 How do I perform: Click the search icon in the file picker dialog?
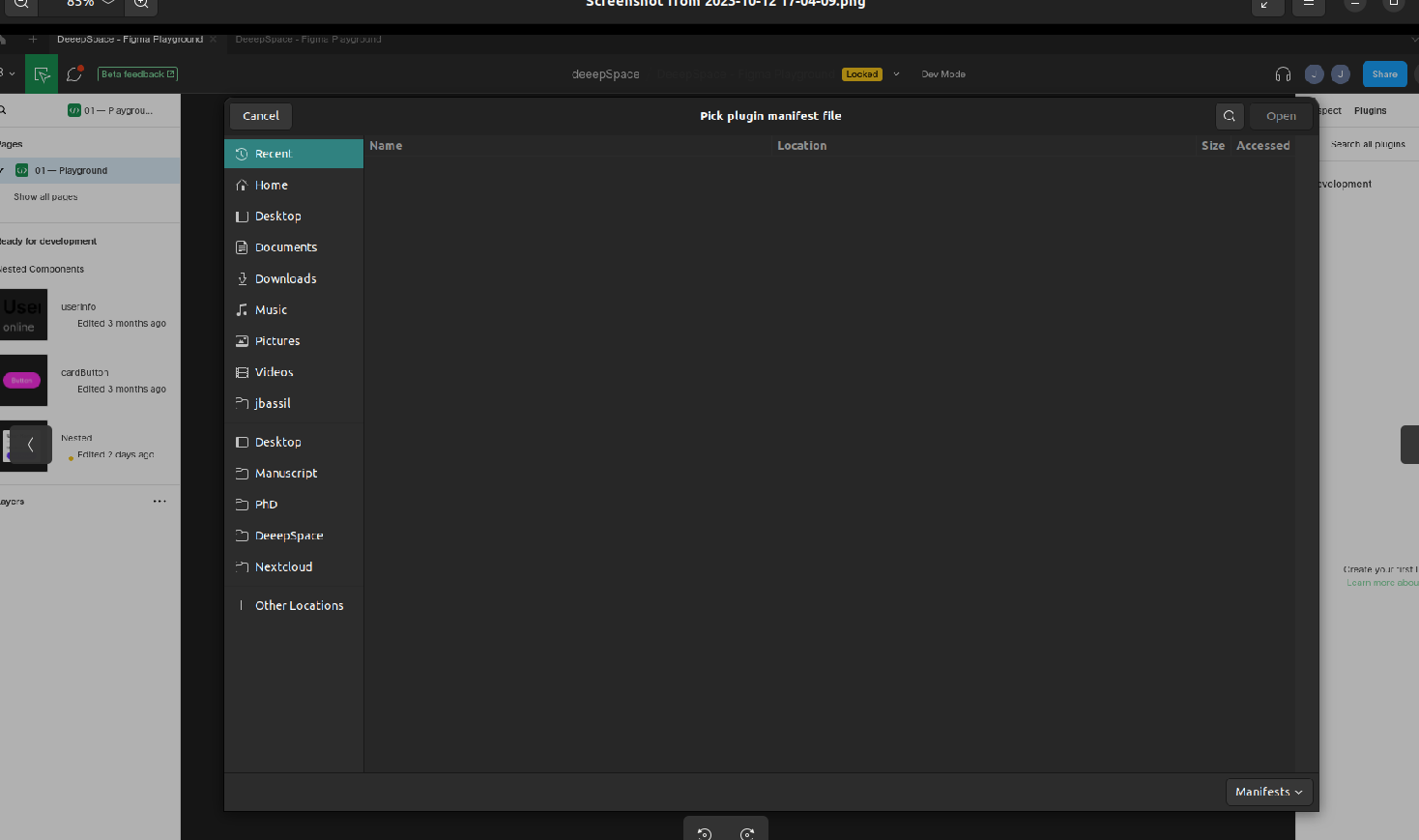1230,115
